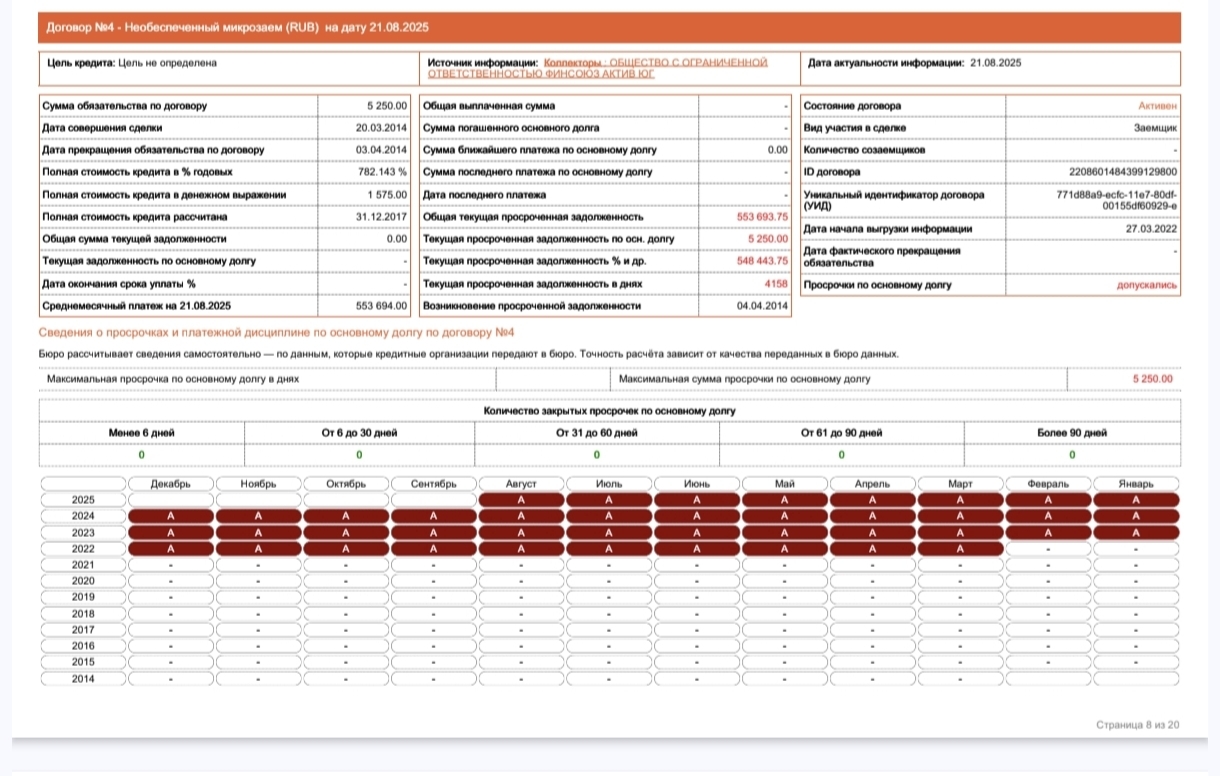Click the red text 'допускались'
This screenshot has height=776, width=1220.
click(1148, 285)
